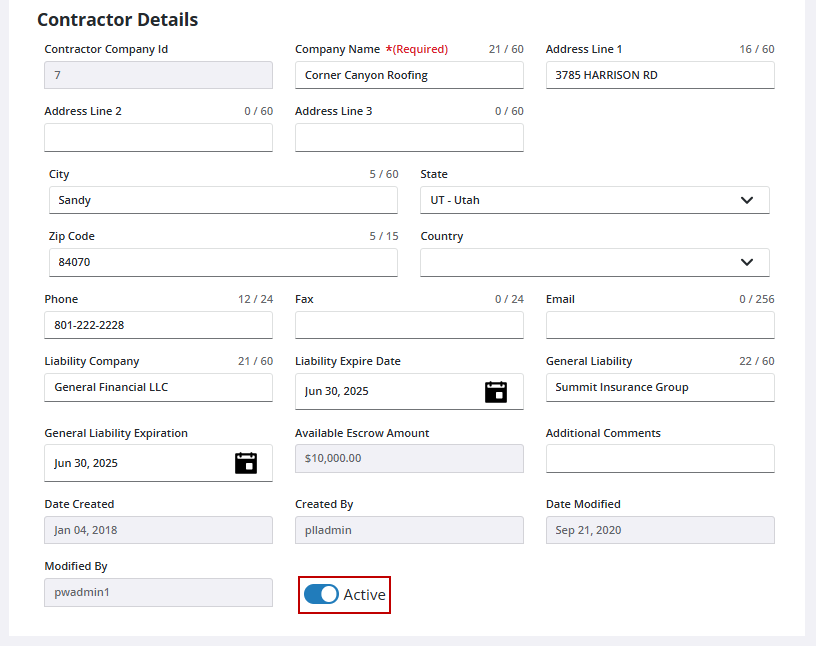Click the empty Email field
The height and width of the screenshot is (646, 816).
pos(659,325)
